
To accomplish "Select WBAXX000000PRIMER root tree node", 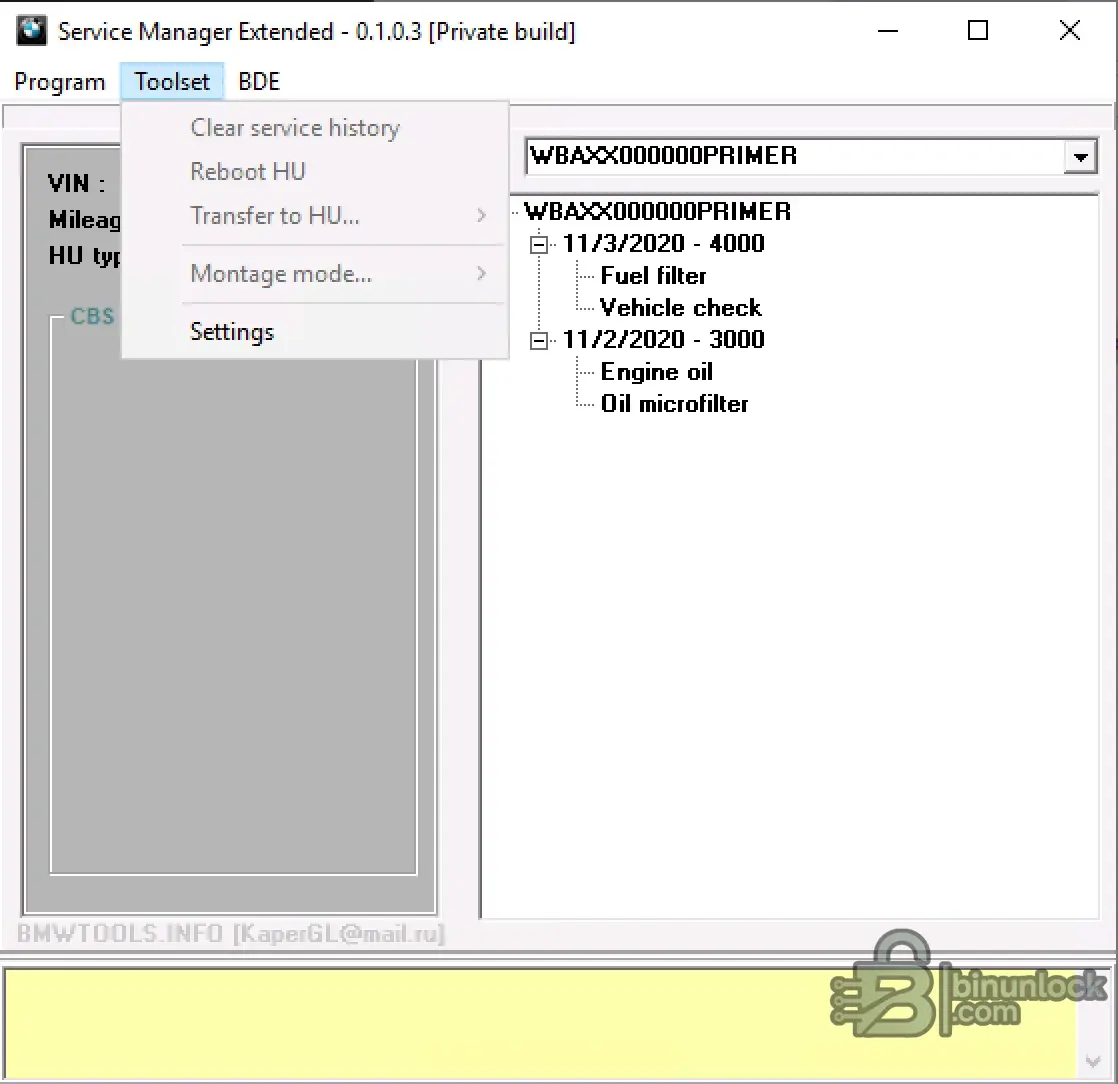I will [657, 212].
